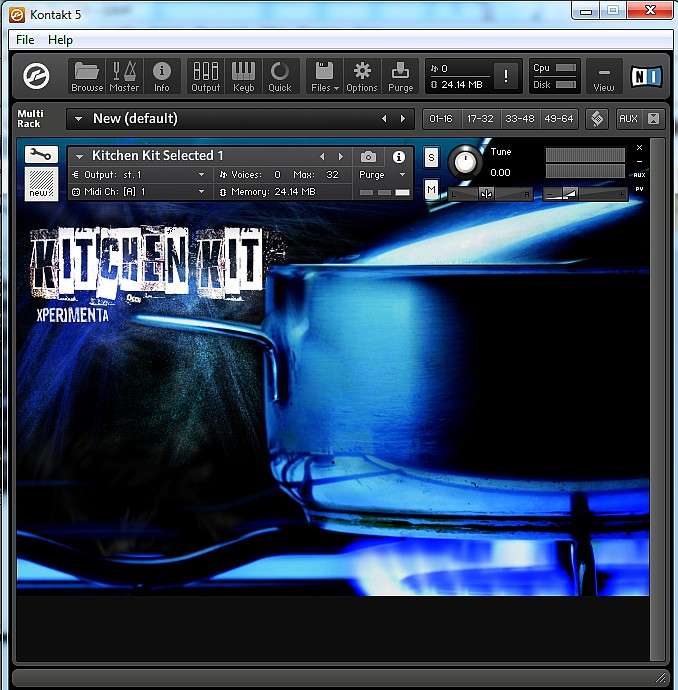Image resolution: width=678 pixels, height=690 pixels.
Task: Click the instrument 'new' icon thumbnail
Action: [x=41, y=184]
